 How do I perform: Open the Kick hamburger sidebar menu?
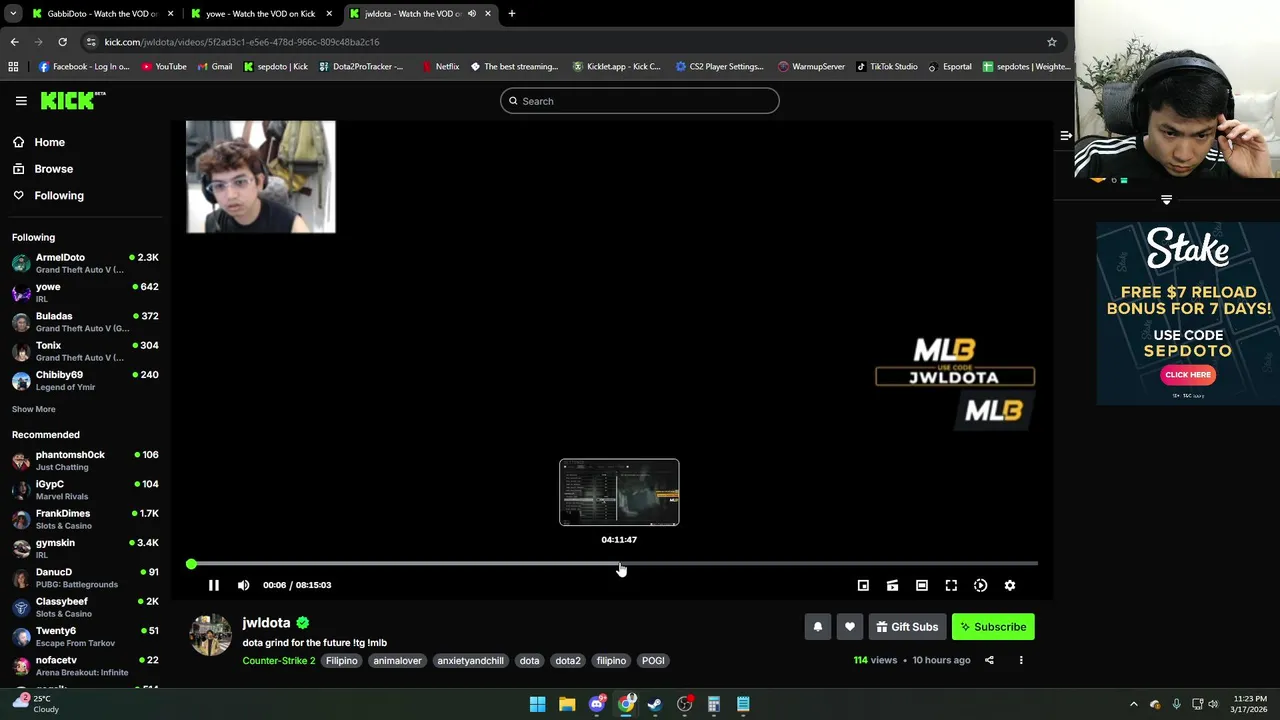[x=21, y=101]
